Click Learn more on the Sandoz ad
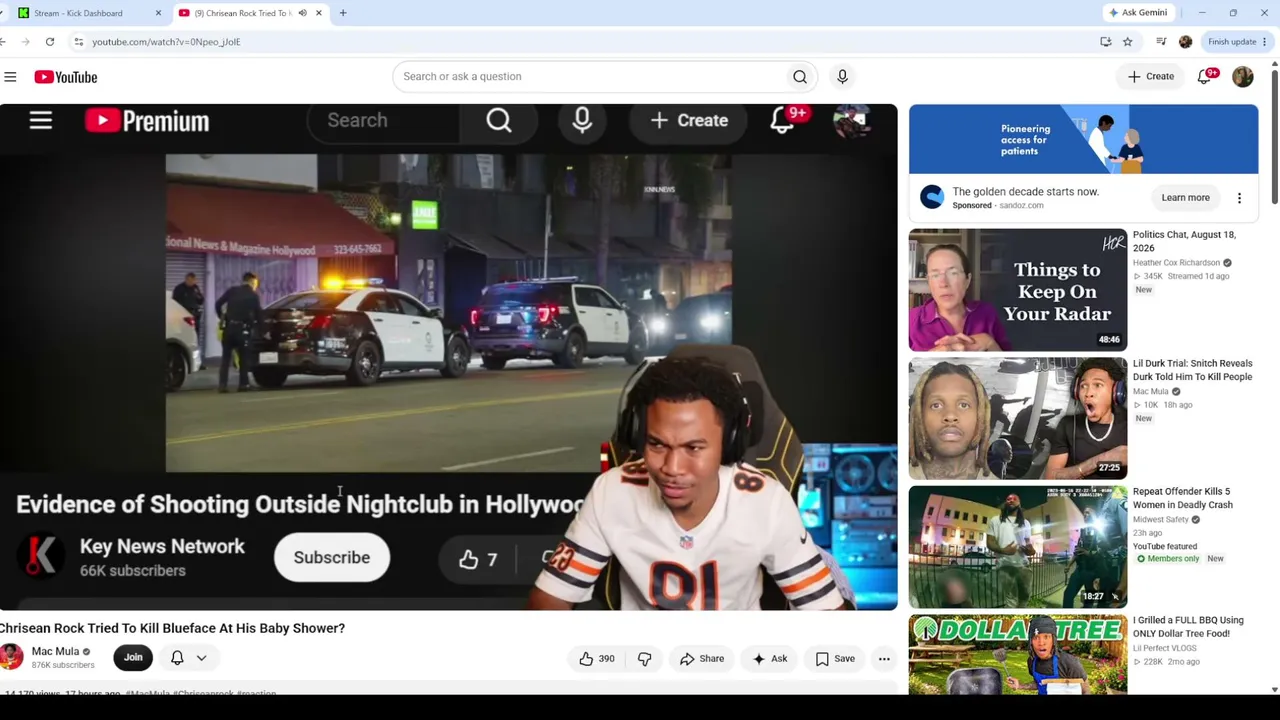1280x720 pixels. [x=1185, y=197]
